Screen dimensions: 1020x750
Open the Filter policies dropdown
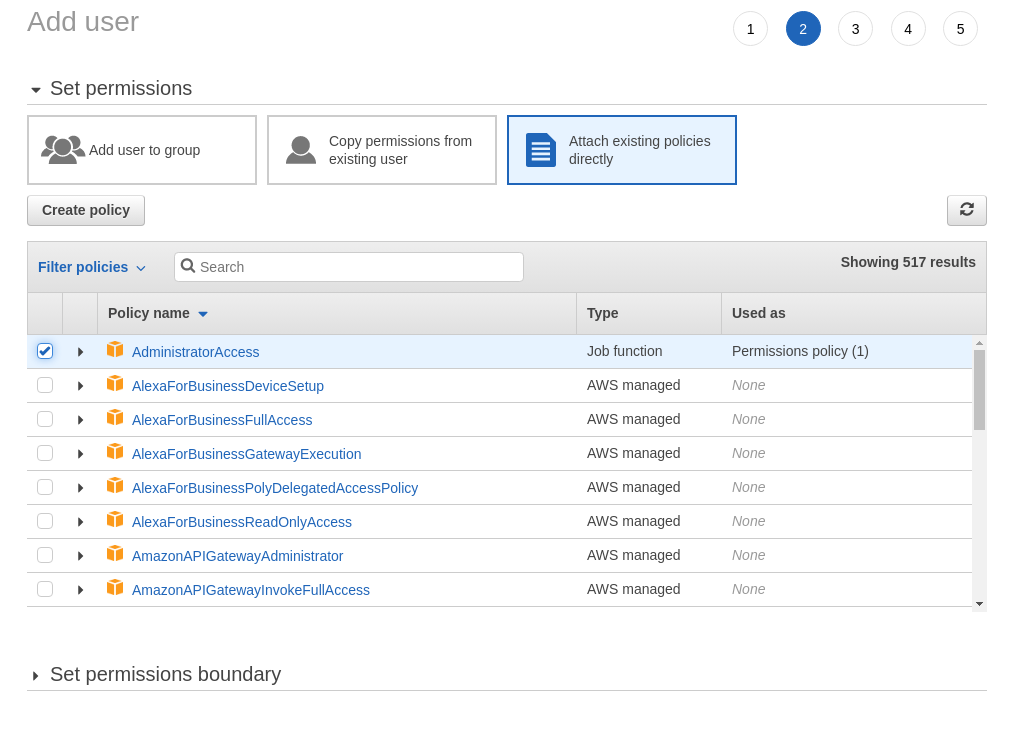pyautogui.click(x=92, y=267)
